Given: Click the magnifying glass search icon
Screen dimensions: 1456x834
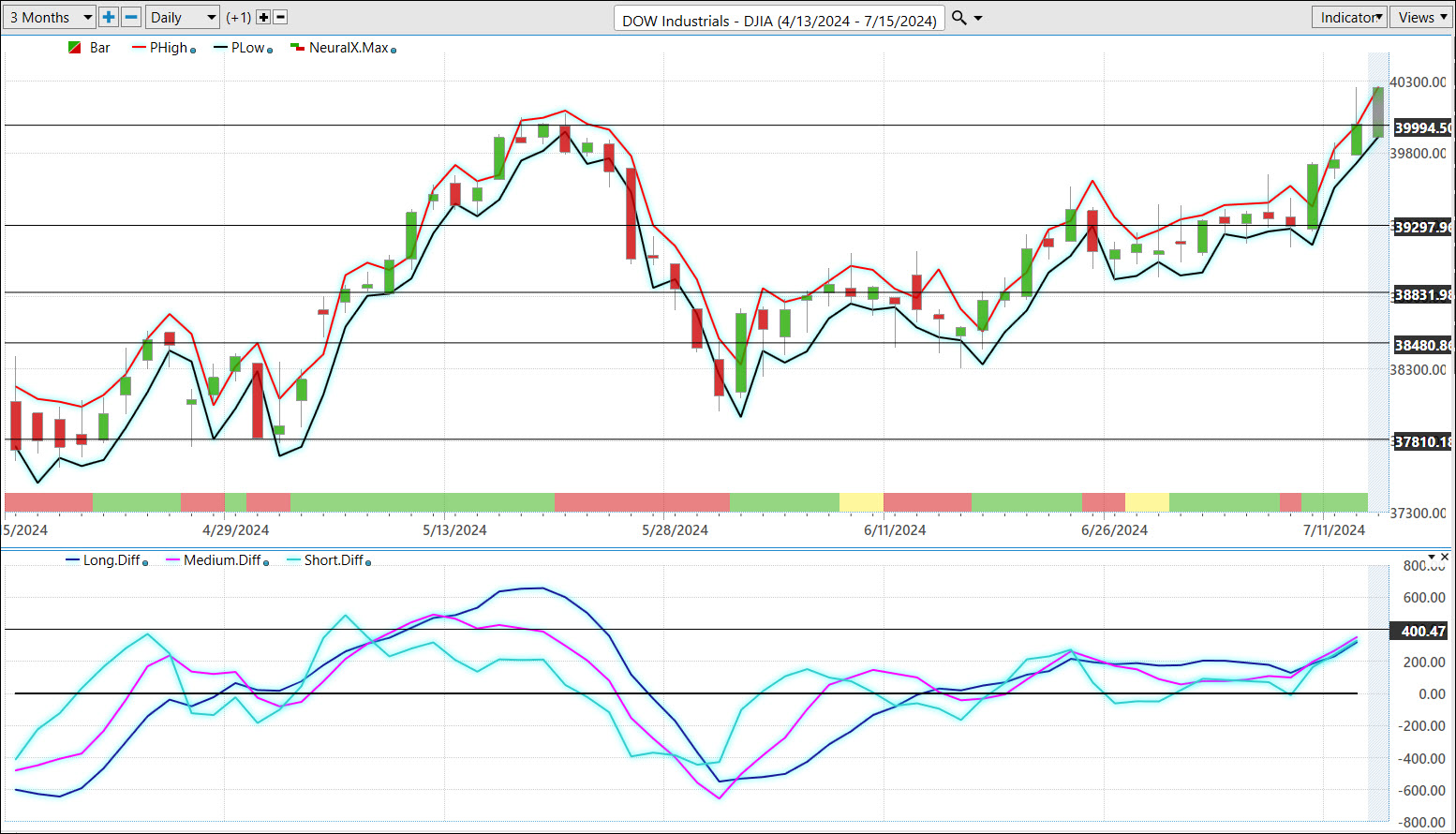Looking at the screenshot, I should [958, 17].
